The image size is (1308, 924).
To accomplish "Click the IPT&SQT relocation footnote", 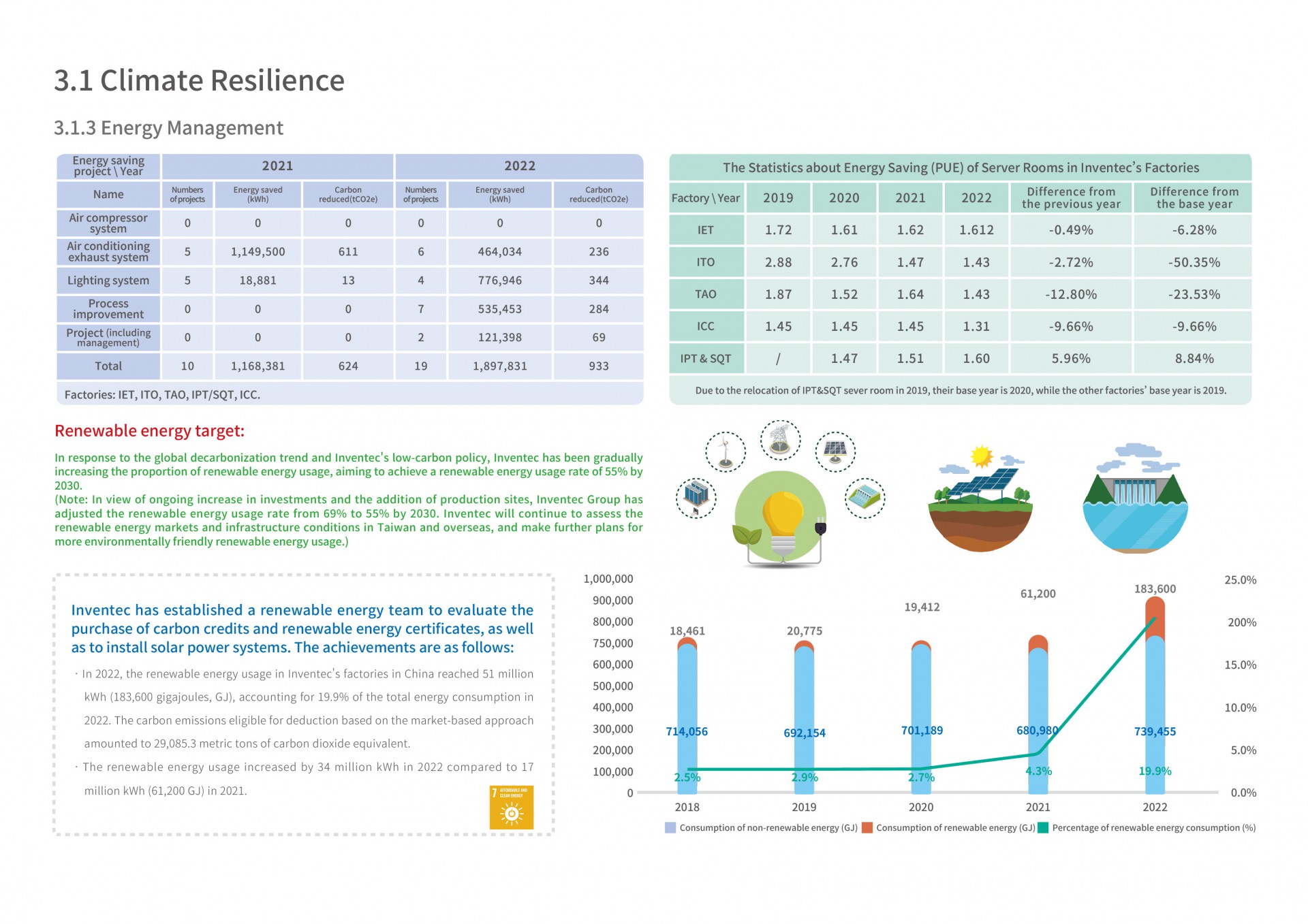I will [961, 391].
